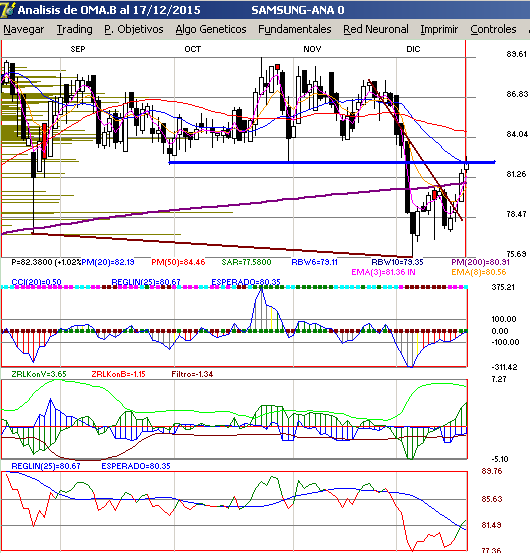Viewport: 530px width, 553px height.
Task: Click the DIC month label
Action: tap(413, 49)
